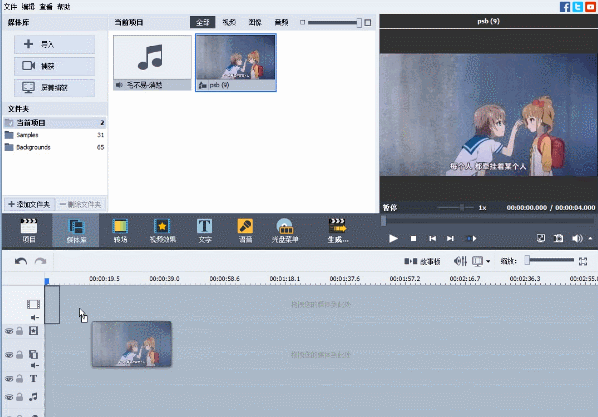Open the 转场 transitions panel
This screenshot has width=598, height=417.
(x=120, y=230)
